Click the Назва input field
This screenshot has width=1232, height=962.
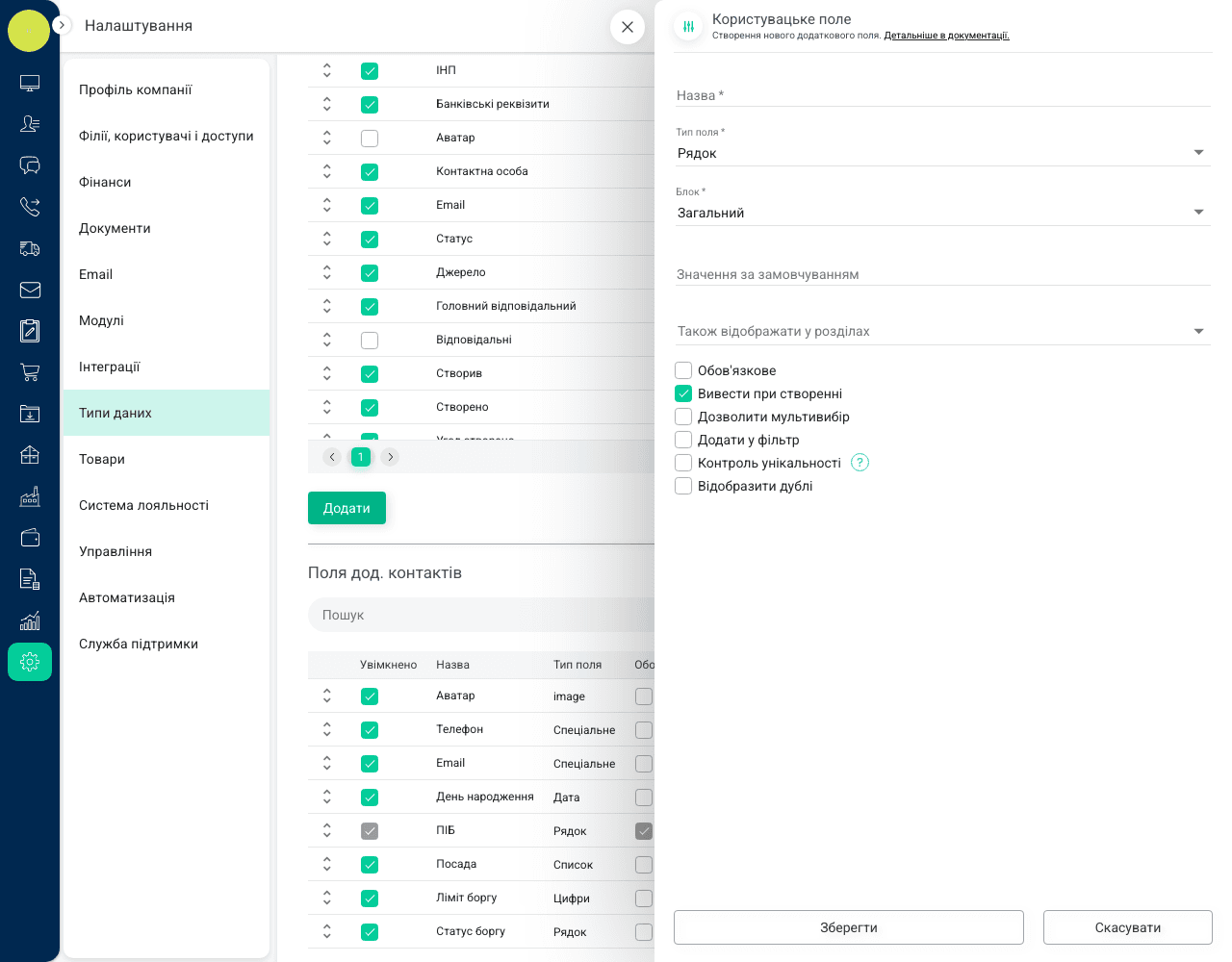click(x=943, y=95)
